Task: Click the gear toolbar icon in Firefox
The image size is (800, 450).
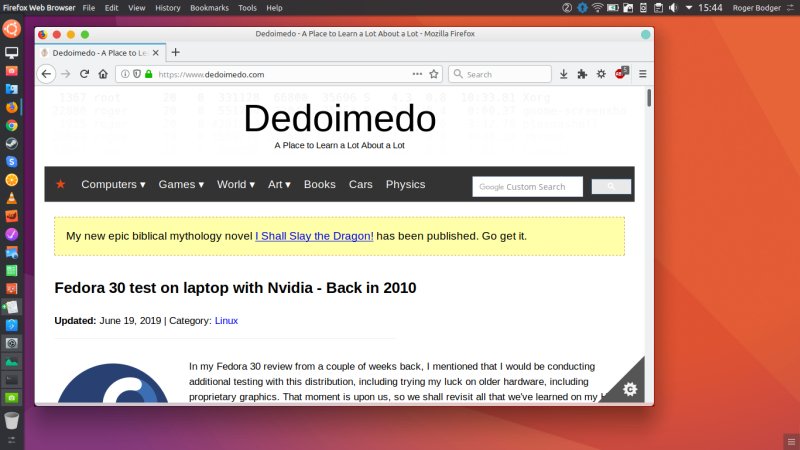Action: pyautogui.click(x=601, y=74)
